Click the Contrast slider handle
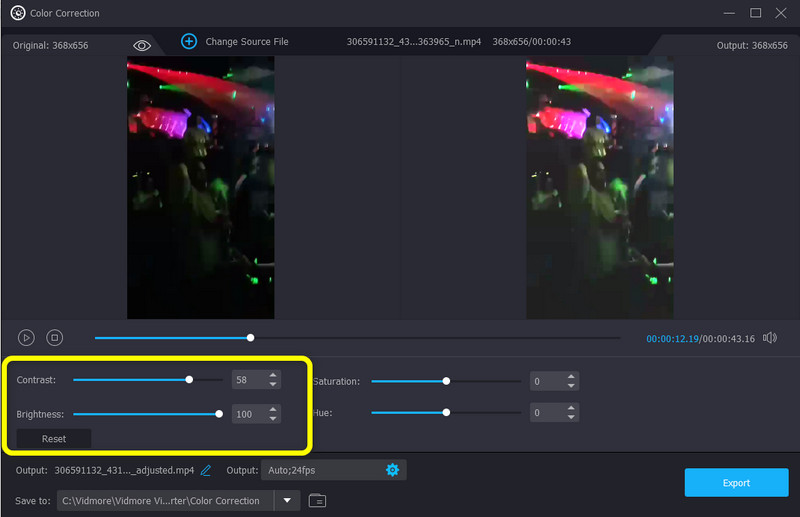Screen dimensions: 800x517 point(189,380)
